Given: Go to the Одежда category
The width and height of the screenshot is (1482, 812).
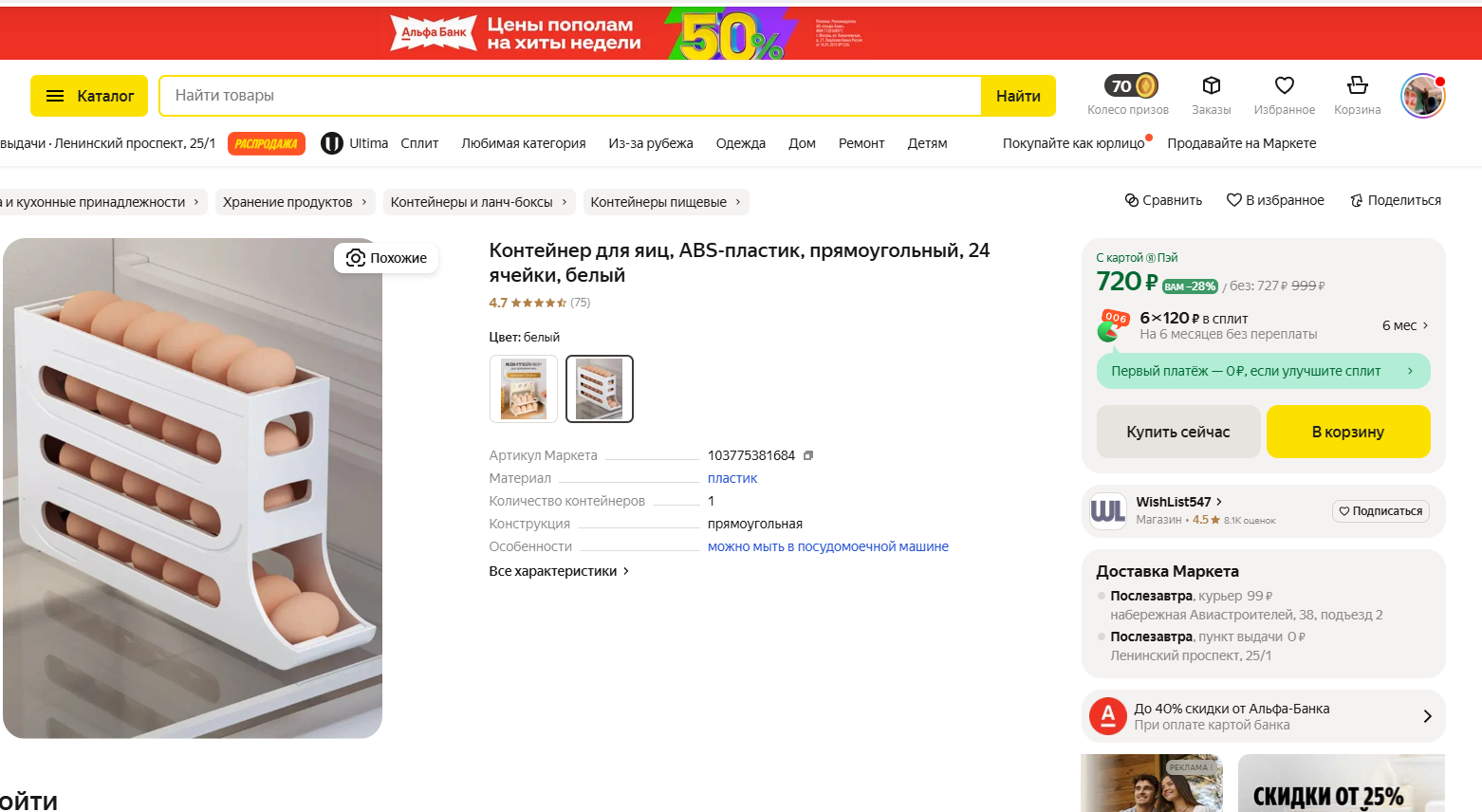Looking at the screenshot, I should [x=740, y=143].
